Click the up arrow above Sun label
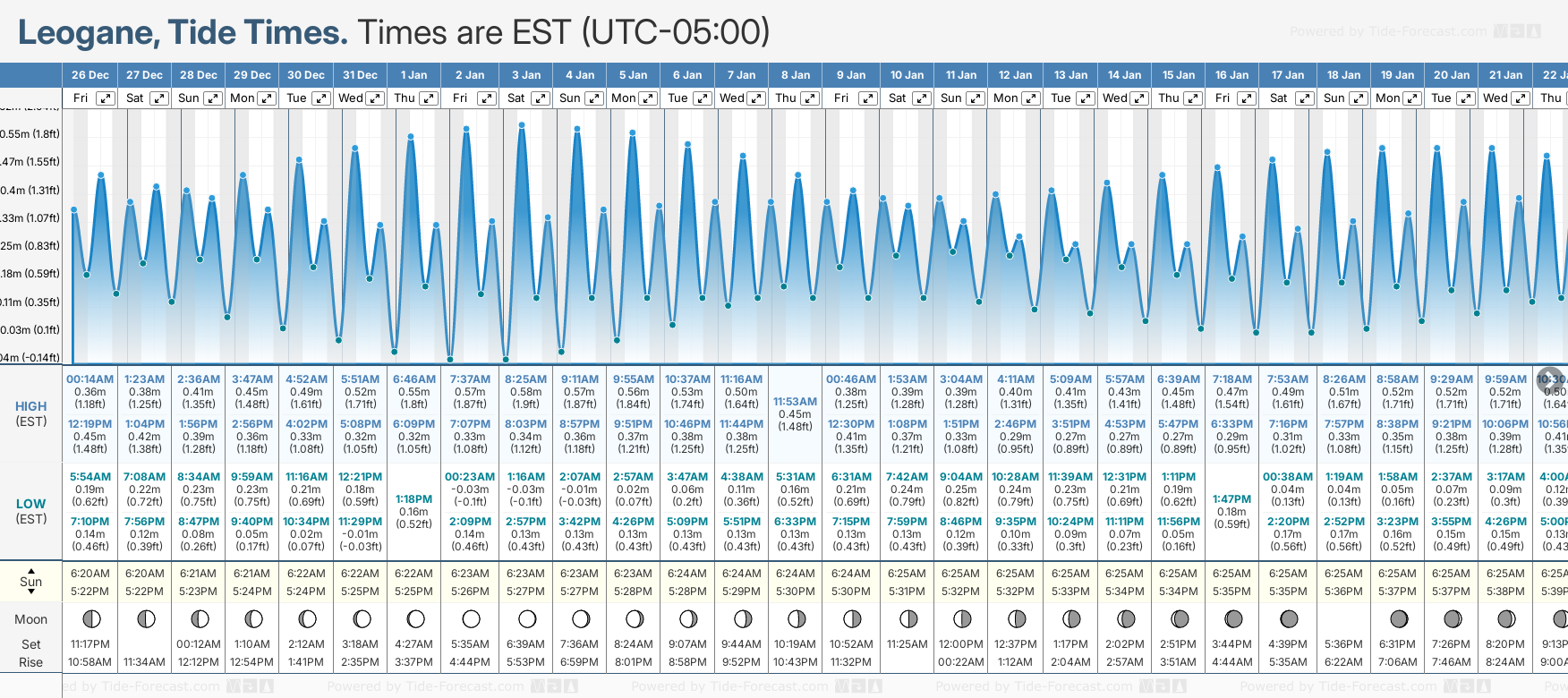Viewport: 1568px width, 698px height. click(x=31, y=570)
